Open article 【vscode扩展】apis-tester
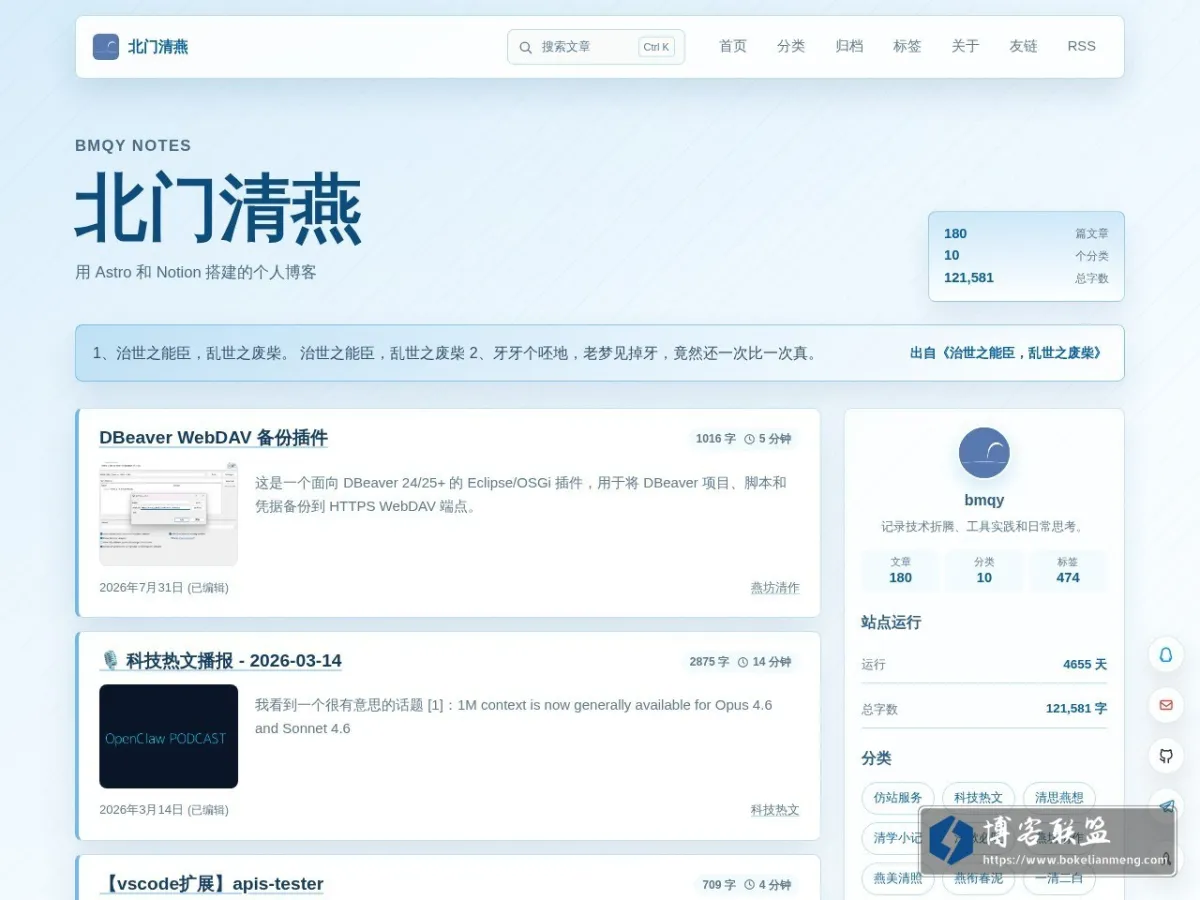1200x900 pixels. [211, 884]
